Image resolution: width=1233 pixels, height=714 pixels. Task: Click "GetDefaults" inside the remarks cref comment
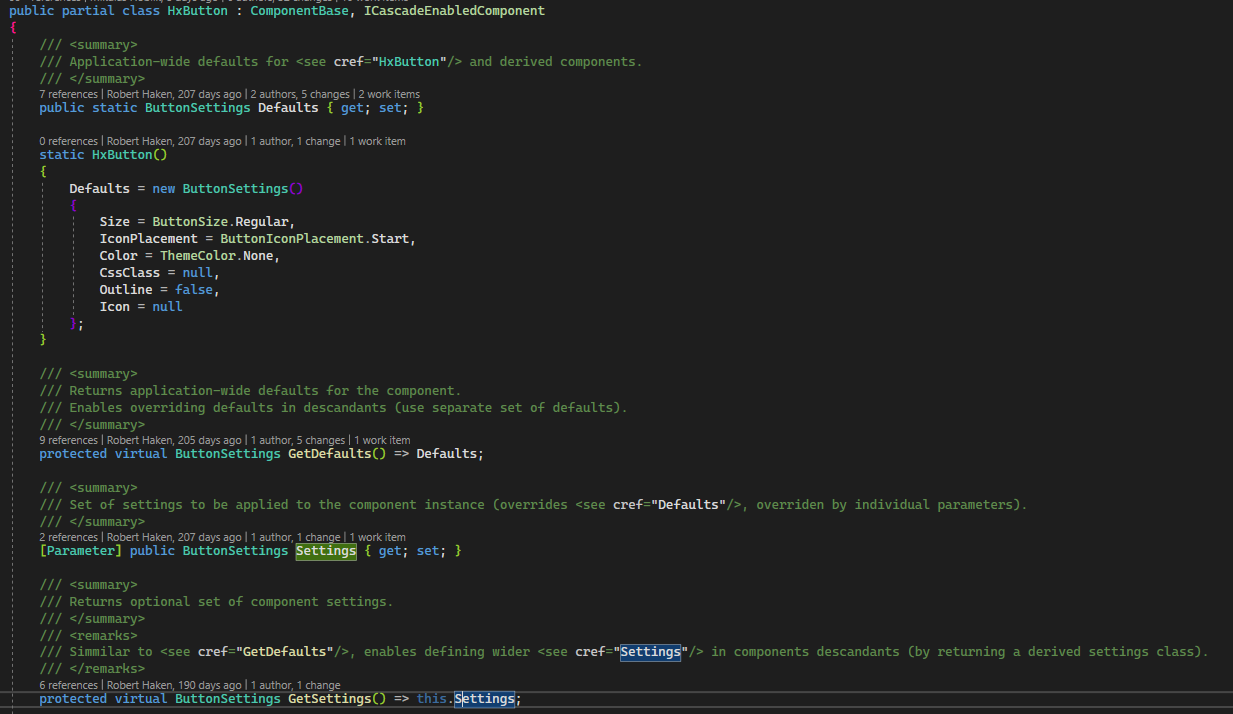pyautogui.click(x=285, y=652)
